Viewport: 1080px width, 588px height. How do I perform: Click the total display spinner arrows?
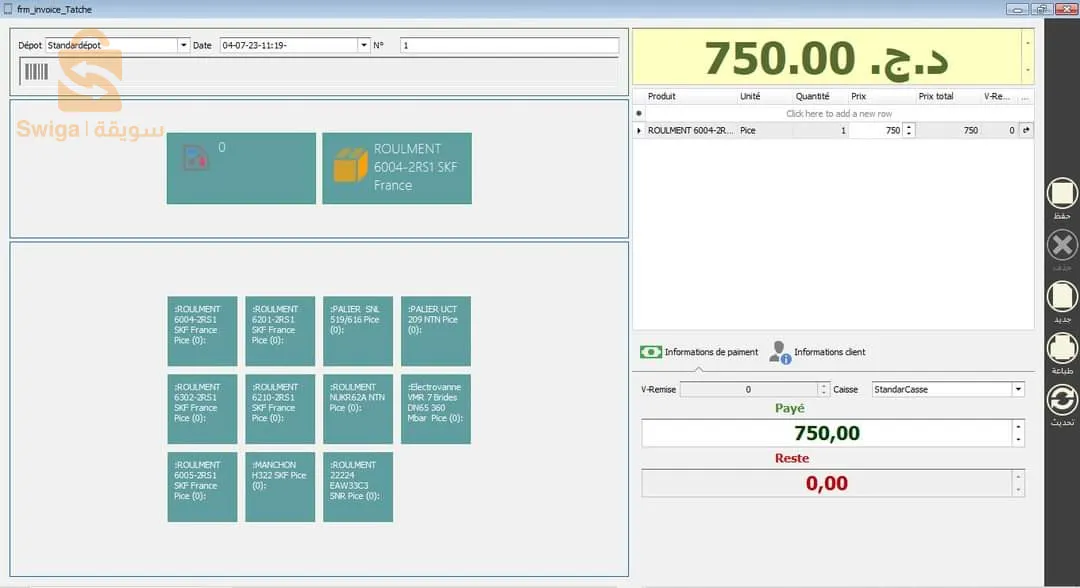1027,56
